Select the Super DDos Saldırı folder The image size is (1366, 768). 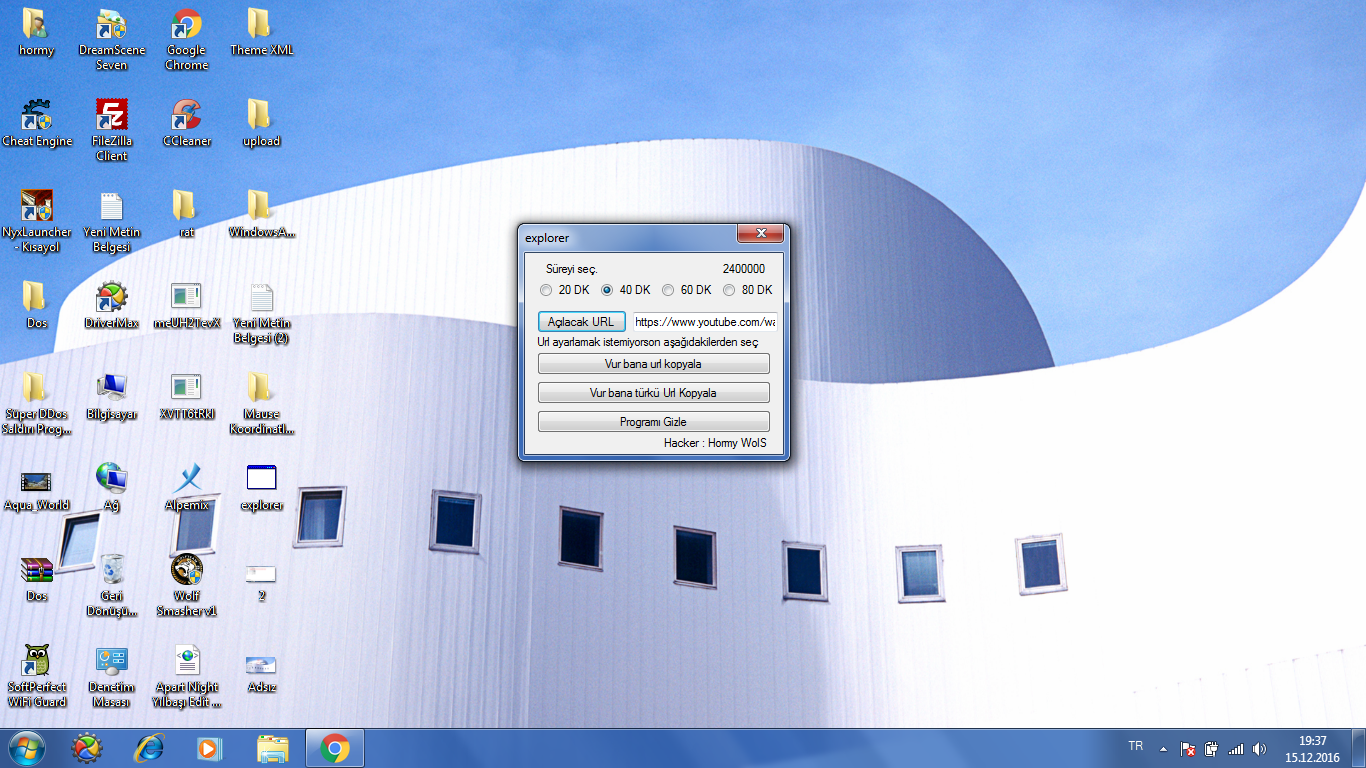click(x=37, y=404)
